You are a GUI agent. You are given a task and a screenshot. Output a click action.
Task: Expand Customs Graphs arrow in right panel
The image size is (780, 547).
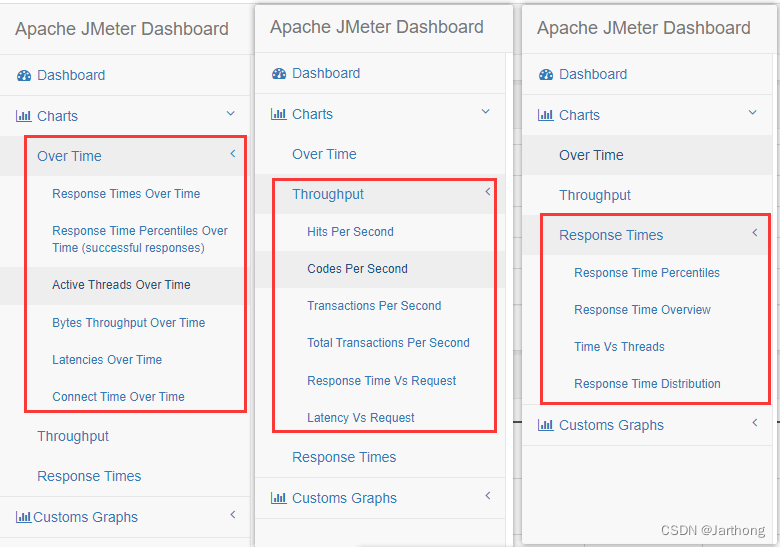755,422
